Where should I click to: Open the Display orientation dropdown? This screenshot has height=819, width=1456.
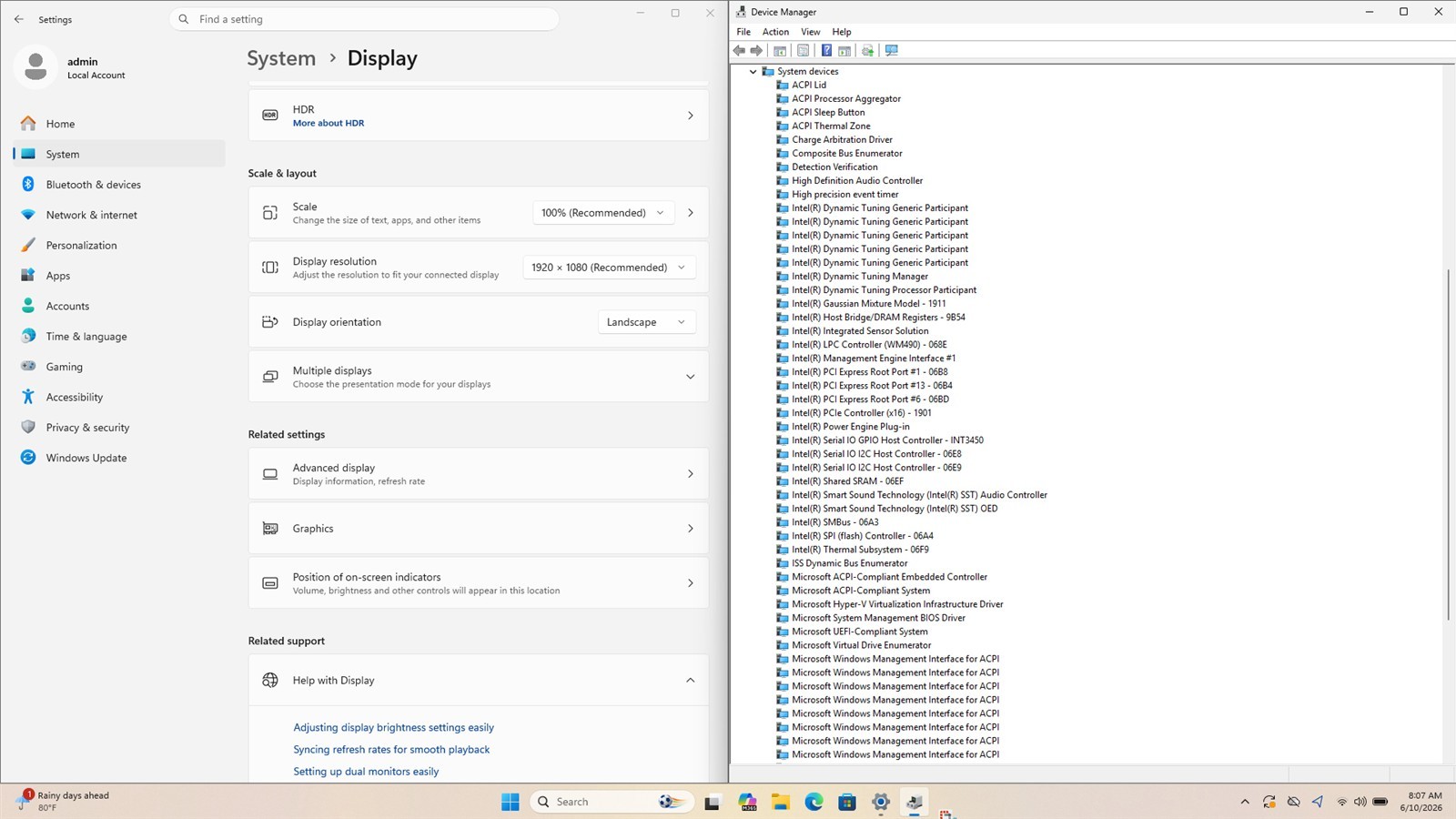(x=647, y=322)
